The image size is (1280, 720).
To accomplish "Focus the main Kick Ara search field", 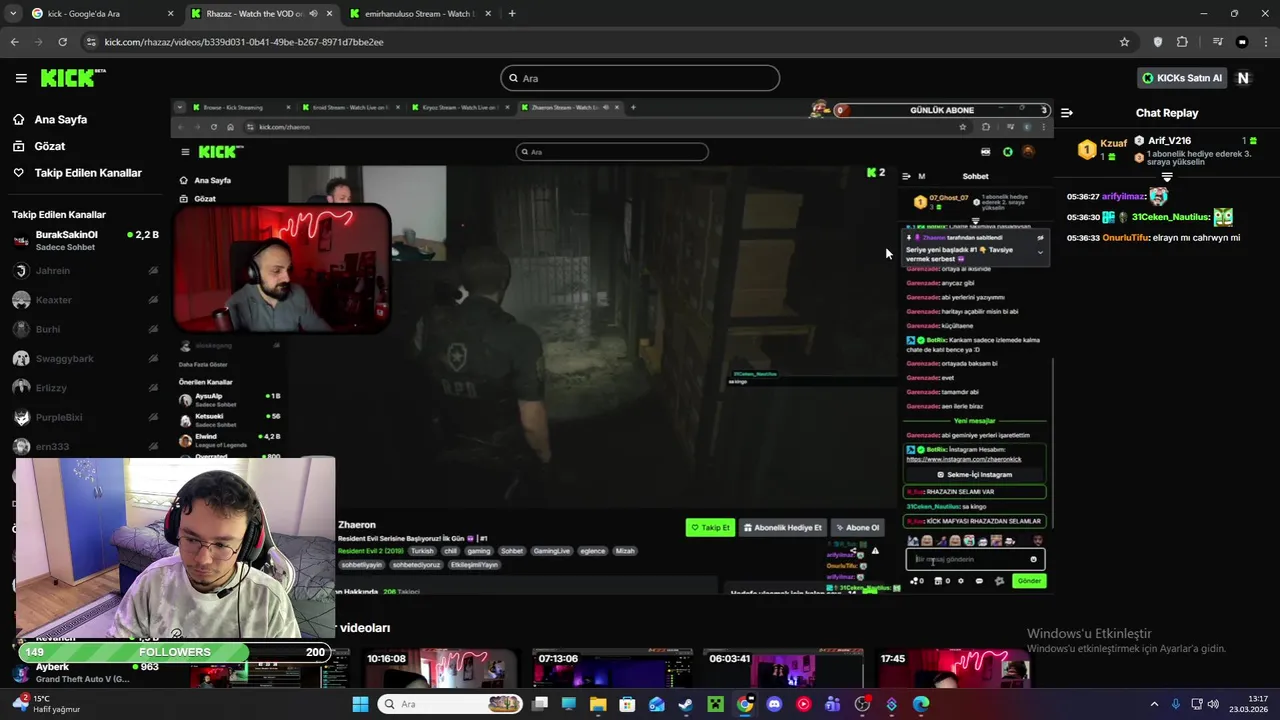I will (x=640, y=78).
